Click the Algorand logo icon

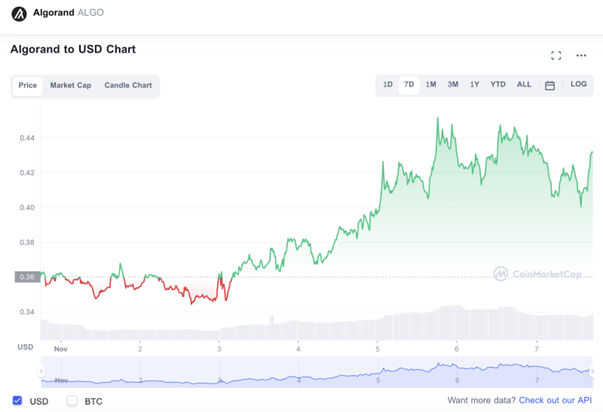[x=19, y=14]
